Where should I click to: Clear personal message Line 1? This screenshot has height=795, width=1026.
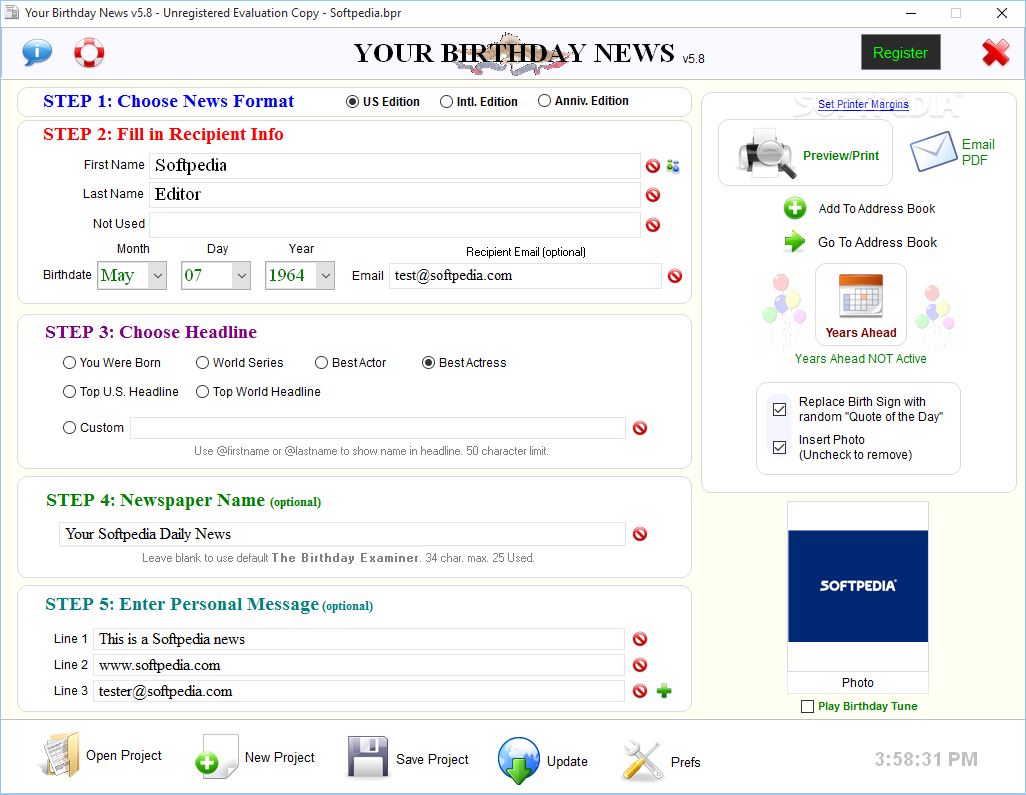(640, 639)
